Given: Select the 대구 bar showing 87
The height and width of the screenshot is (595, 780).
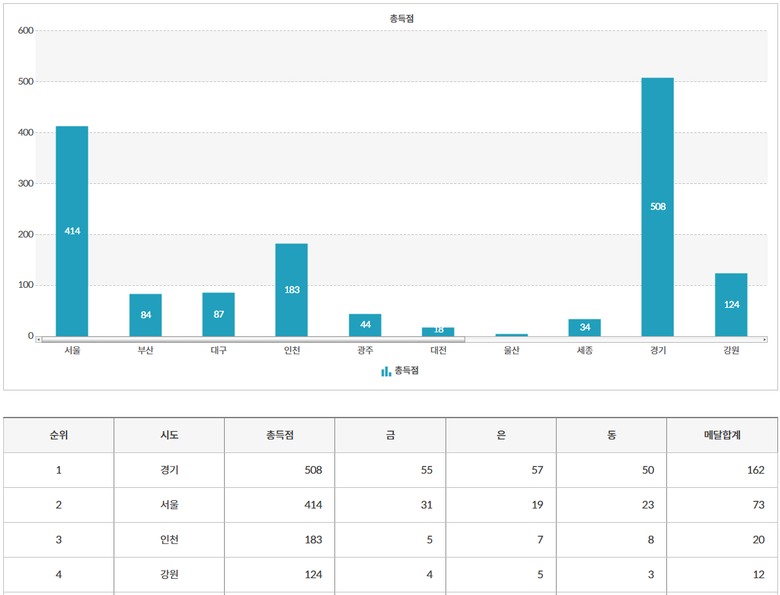Looking at the screenshot, I should coord(218,314).
